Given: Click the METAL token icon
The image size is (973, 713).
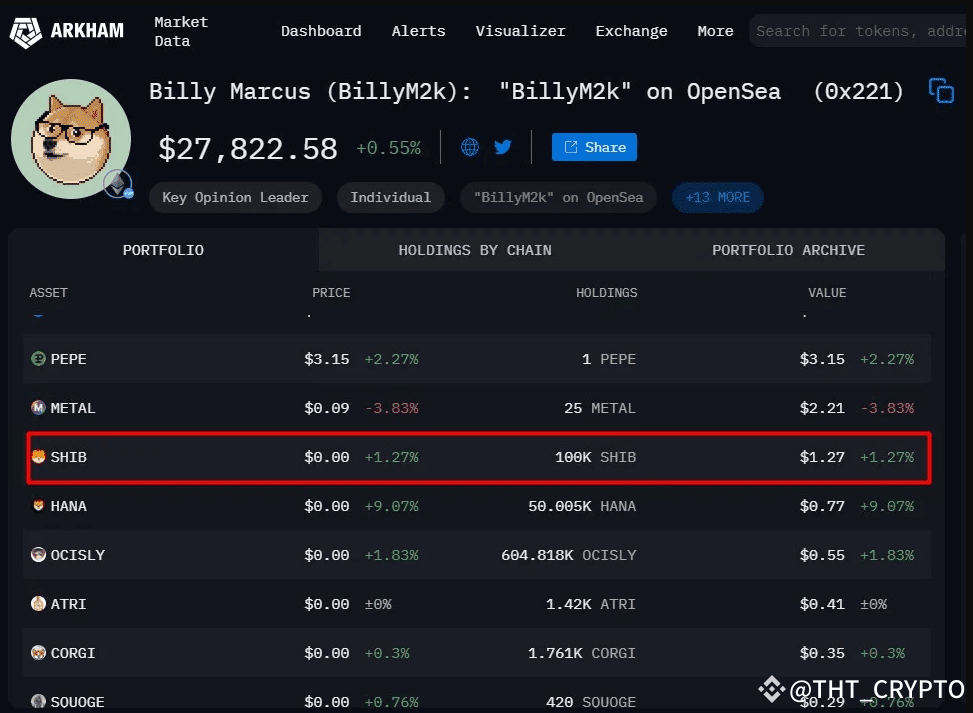Looking at the screenshot, I should (x=38, y=408).
